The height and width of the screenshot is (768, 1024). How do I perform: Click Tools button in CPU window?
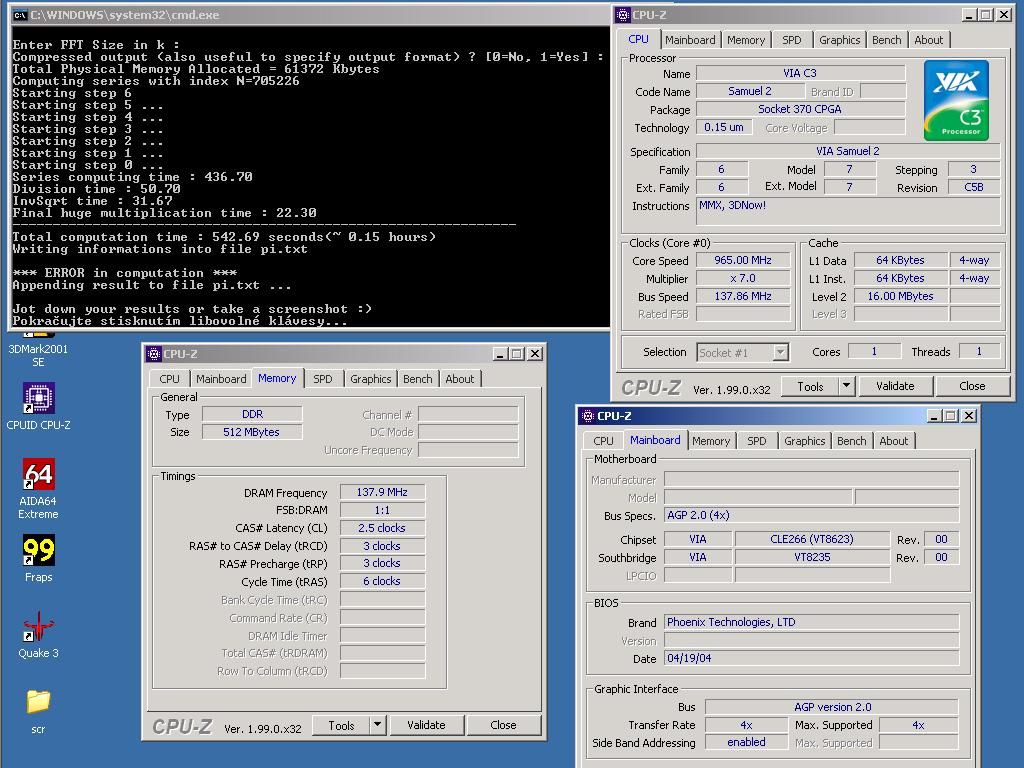click(x=810, y=386)
